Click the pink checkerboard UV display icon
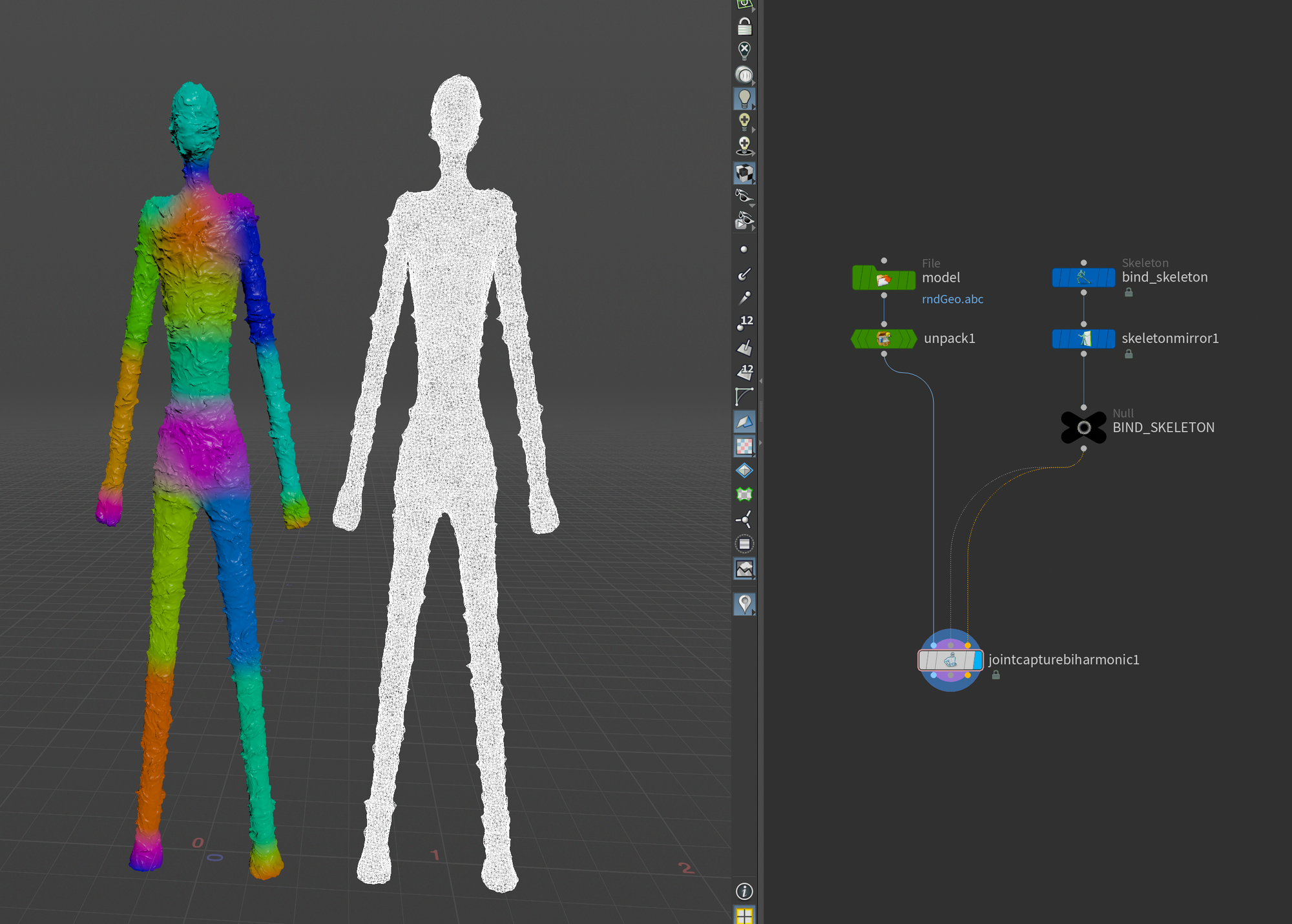1292x924 pixels. point(744,446)
